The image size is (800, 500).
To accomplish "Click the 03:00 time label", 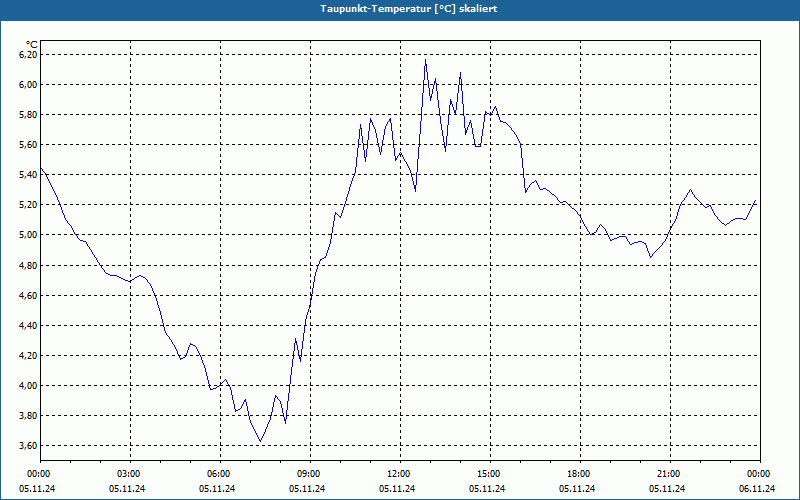I will point(131,474).
